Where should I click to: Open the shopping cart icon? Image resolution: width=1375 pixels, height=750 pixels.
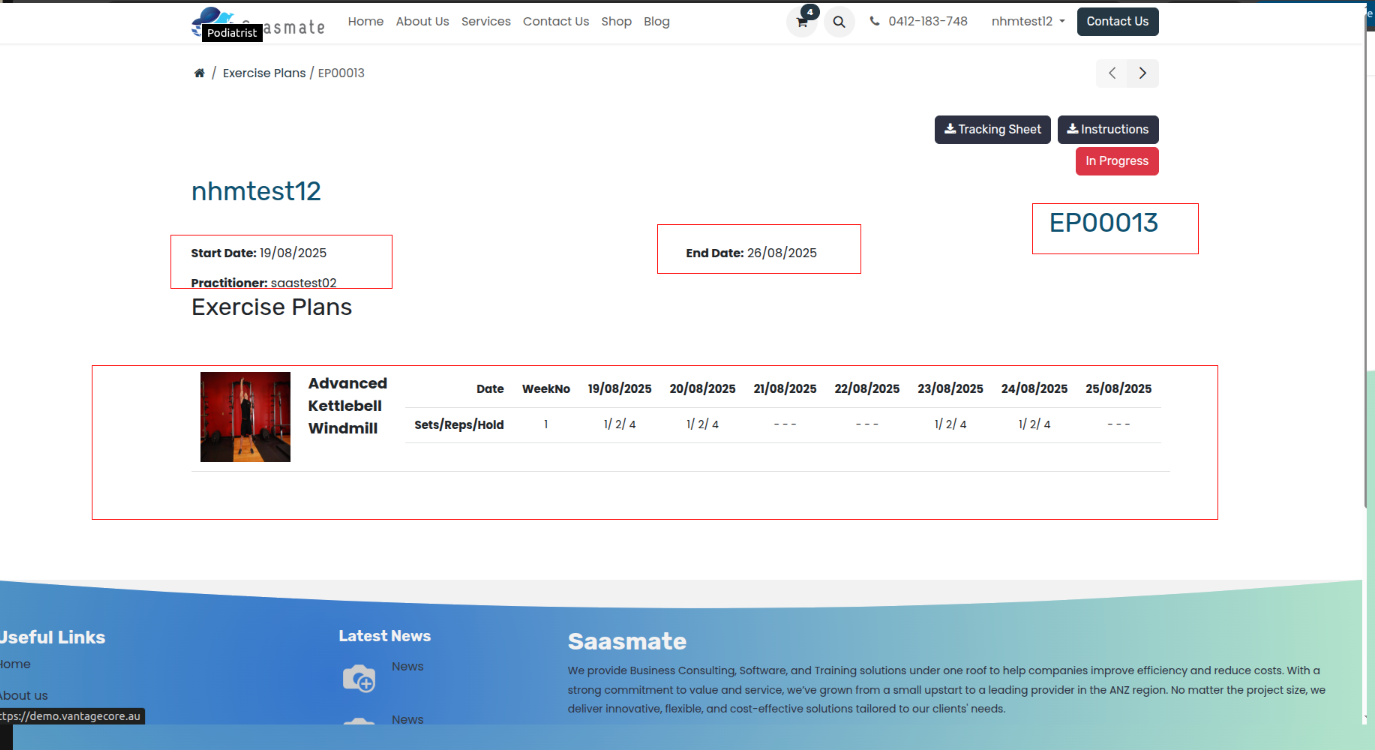(802, 22)
